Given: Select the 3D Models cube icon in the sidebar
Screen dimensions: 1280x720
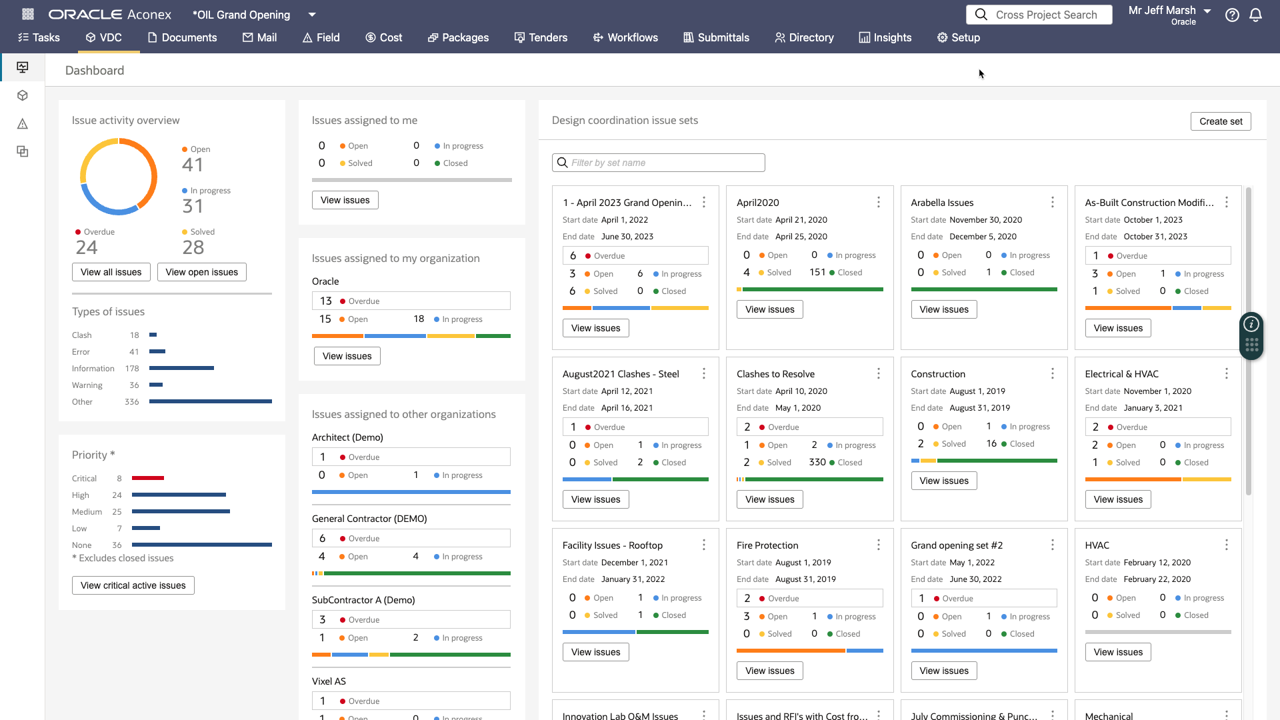Looking at the screenshot, I should pyautogui.click(x=21, y=95).
